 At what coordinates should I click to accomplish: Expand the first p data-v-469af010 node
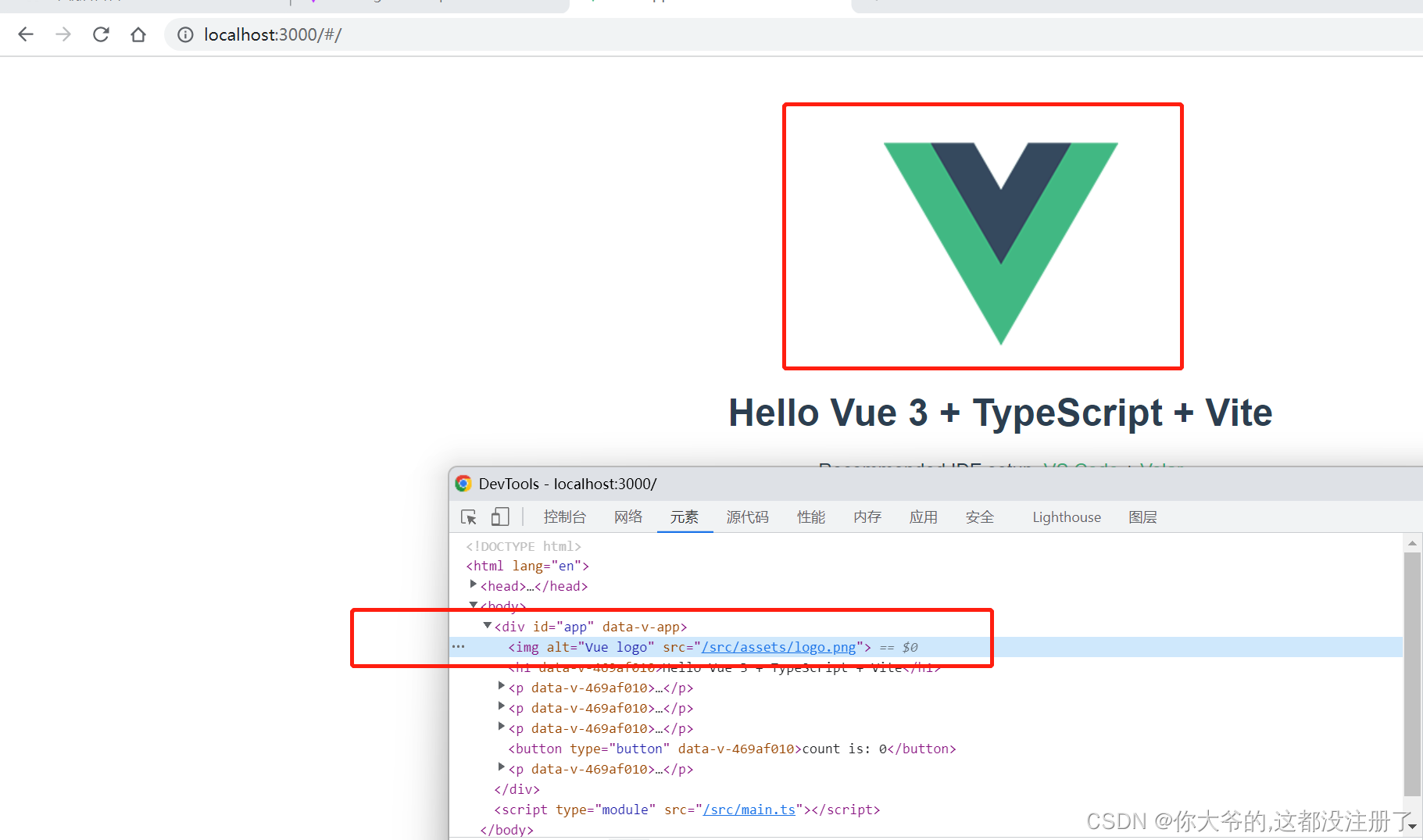click(x=501, y=686)
